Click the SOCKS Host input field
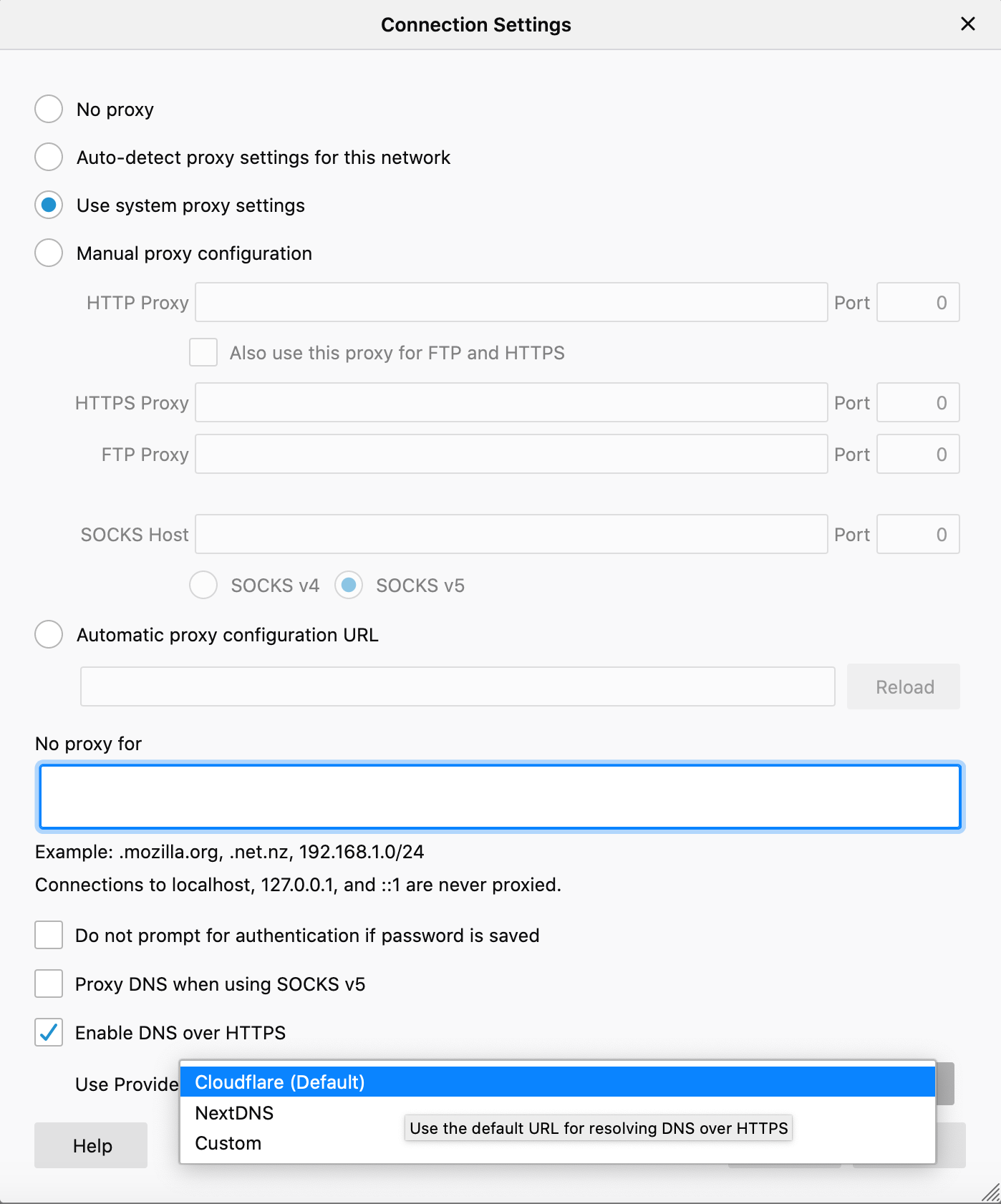The image size is (1001, 1204). tap(511, 535)
